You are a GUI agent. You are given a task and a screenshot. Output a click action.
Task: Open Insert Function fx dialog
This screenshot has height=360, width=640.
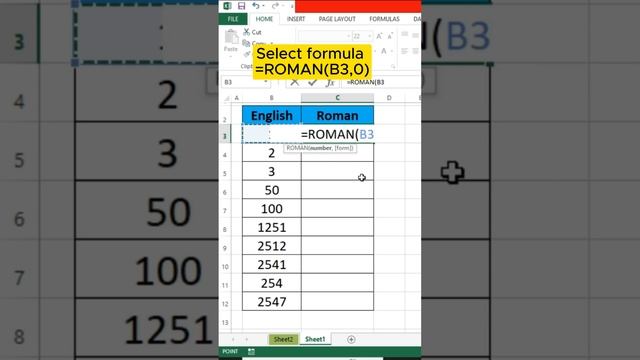coord(330,82)
